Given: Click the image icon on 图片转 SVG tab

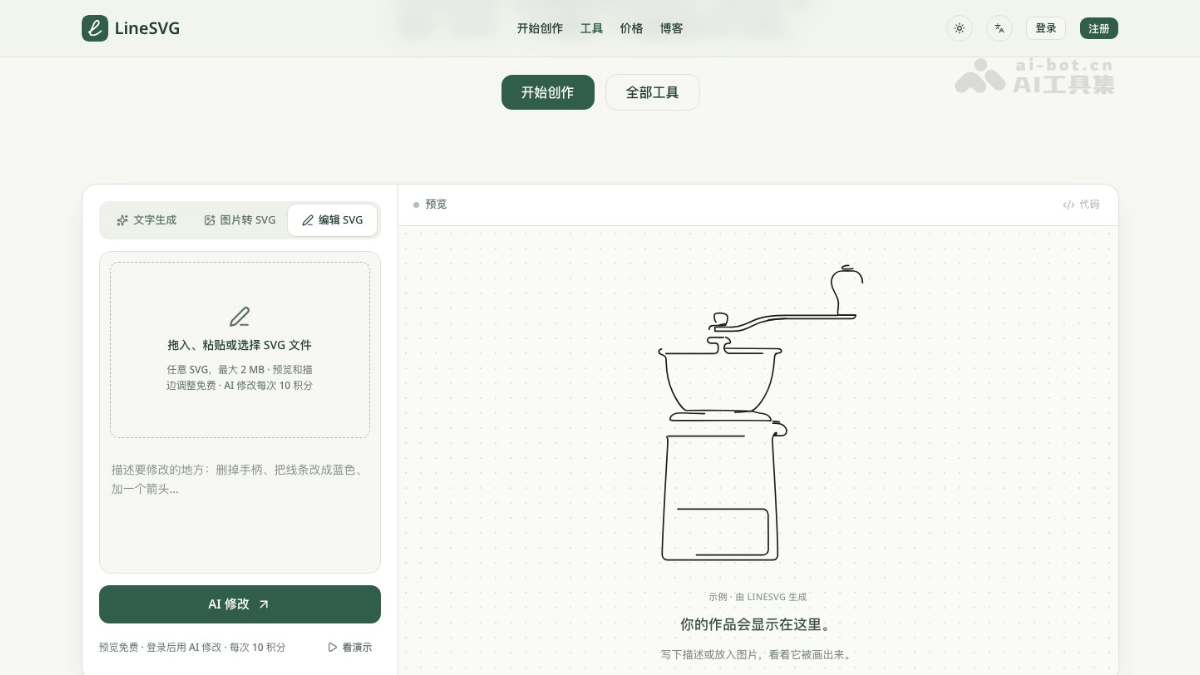Looking at the screenshot, I should (210, 220).
